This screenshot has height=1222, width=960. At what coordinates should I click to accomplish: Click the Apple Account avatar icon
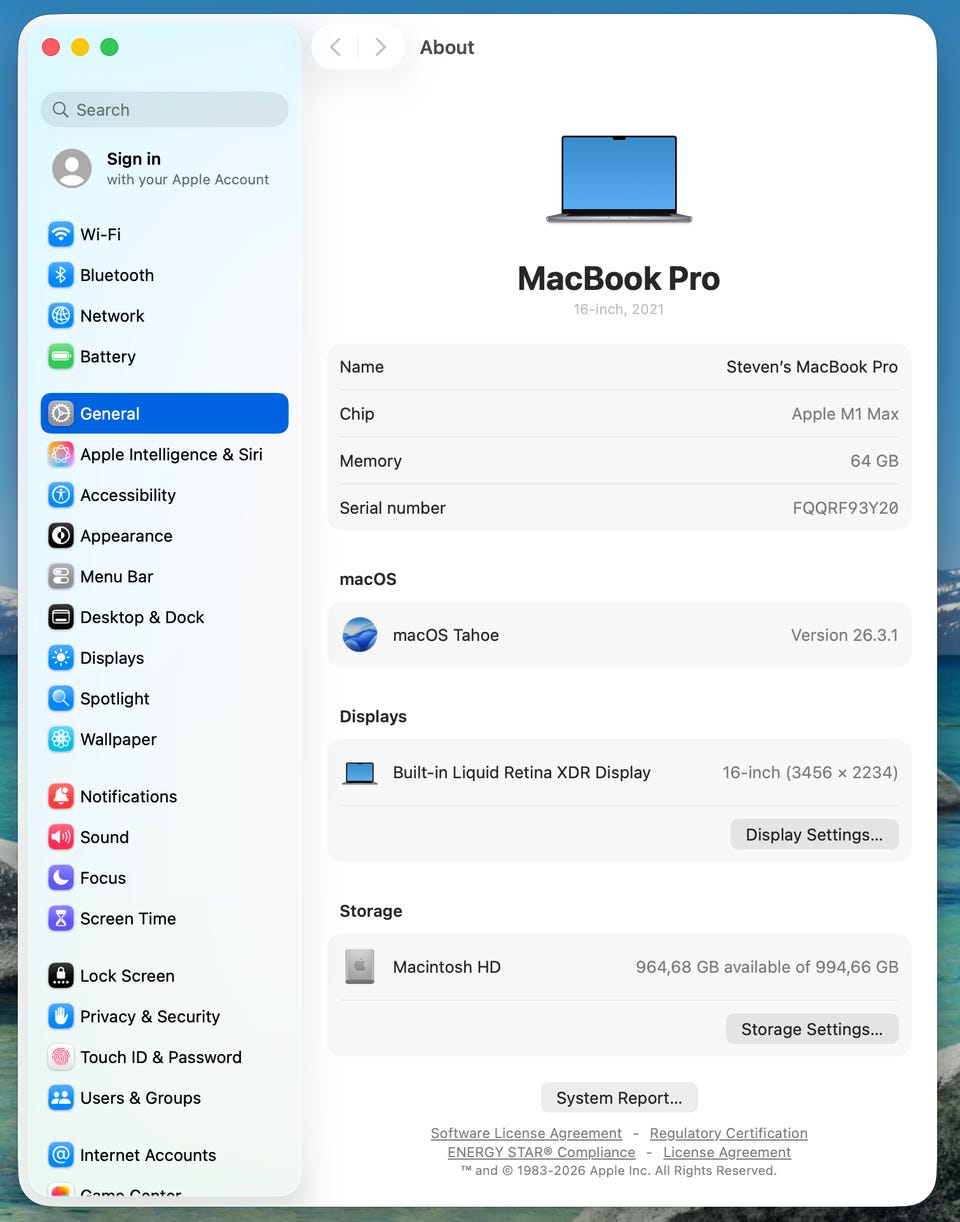tap(72, 169)
